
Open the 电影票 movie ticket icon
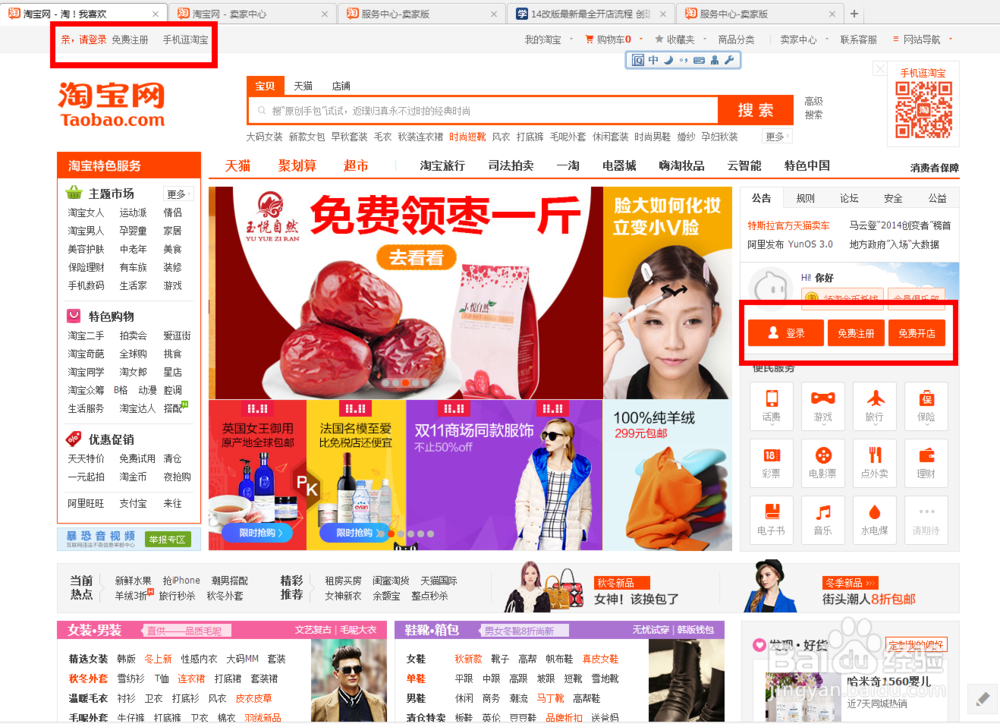click(823, 462)
